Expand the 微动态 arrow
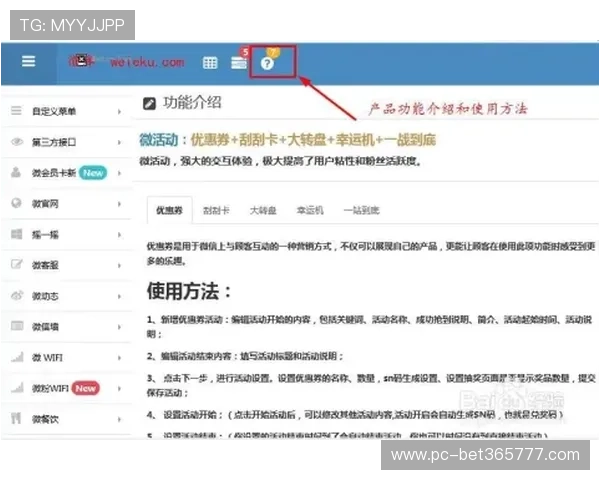The image size is (600, 480). click(119, 296)
